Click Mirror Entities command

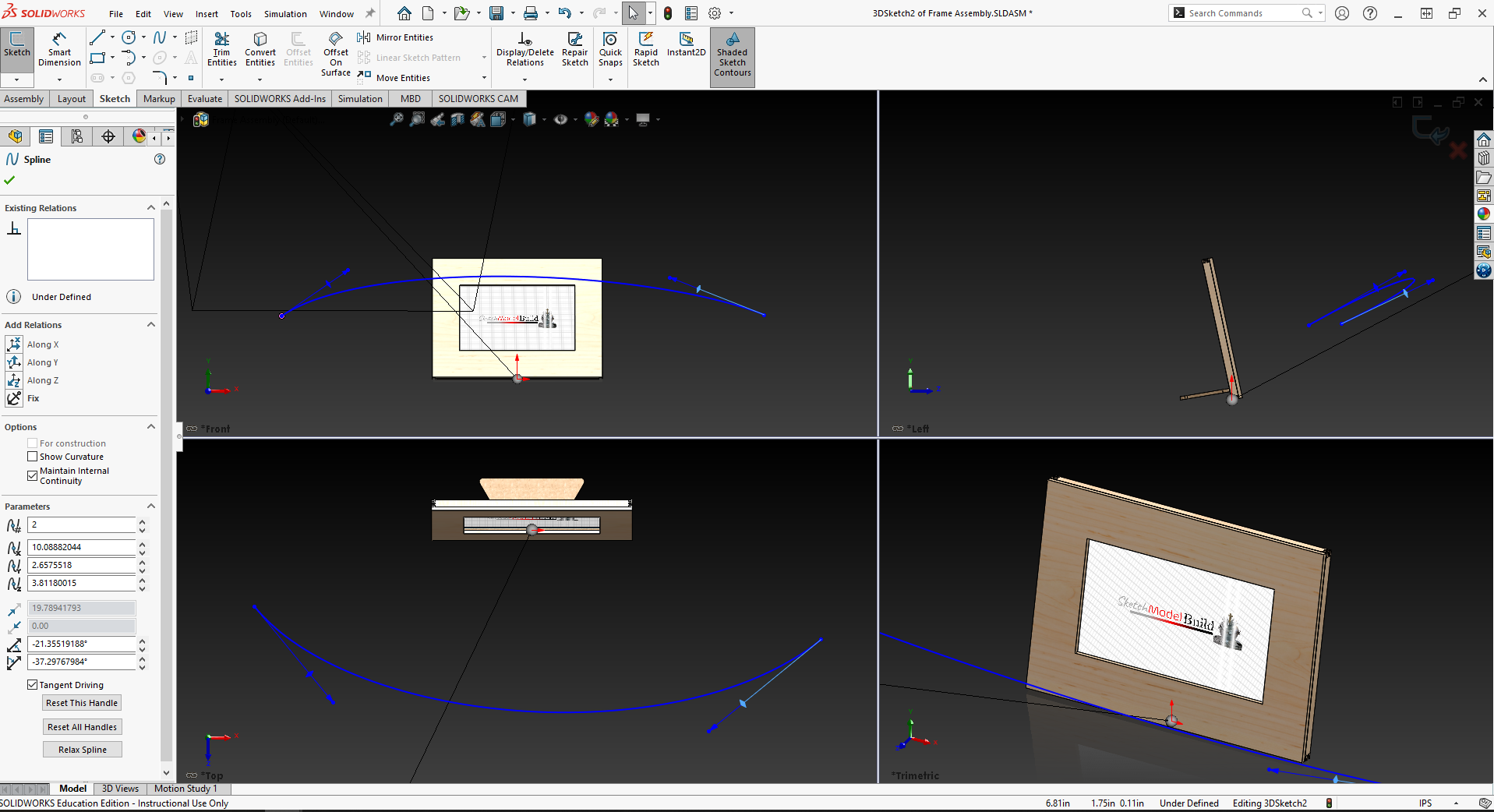point(395,37)
